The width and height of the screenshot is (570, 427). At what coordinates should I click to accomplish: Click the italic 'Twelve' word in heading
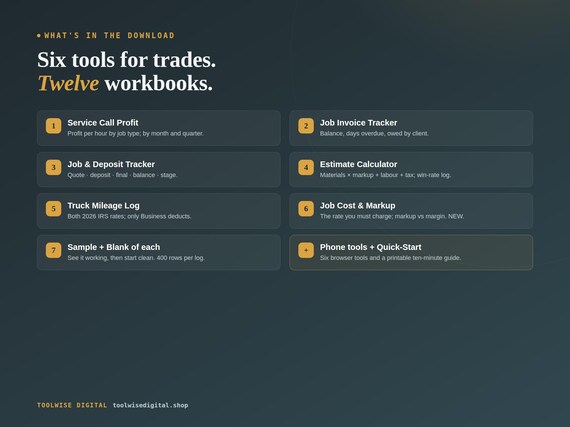coord(68,83)
